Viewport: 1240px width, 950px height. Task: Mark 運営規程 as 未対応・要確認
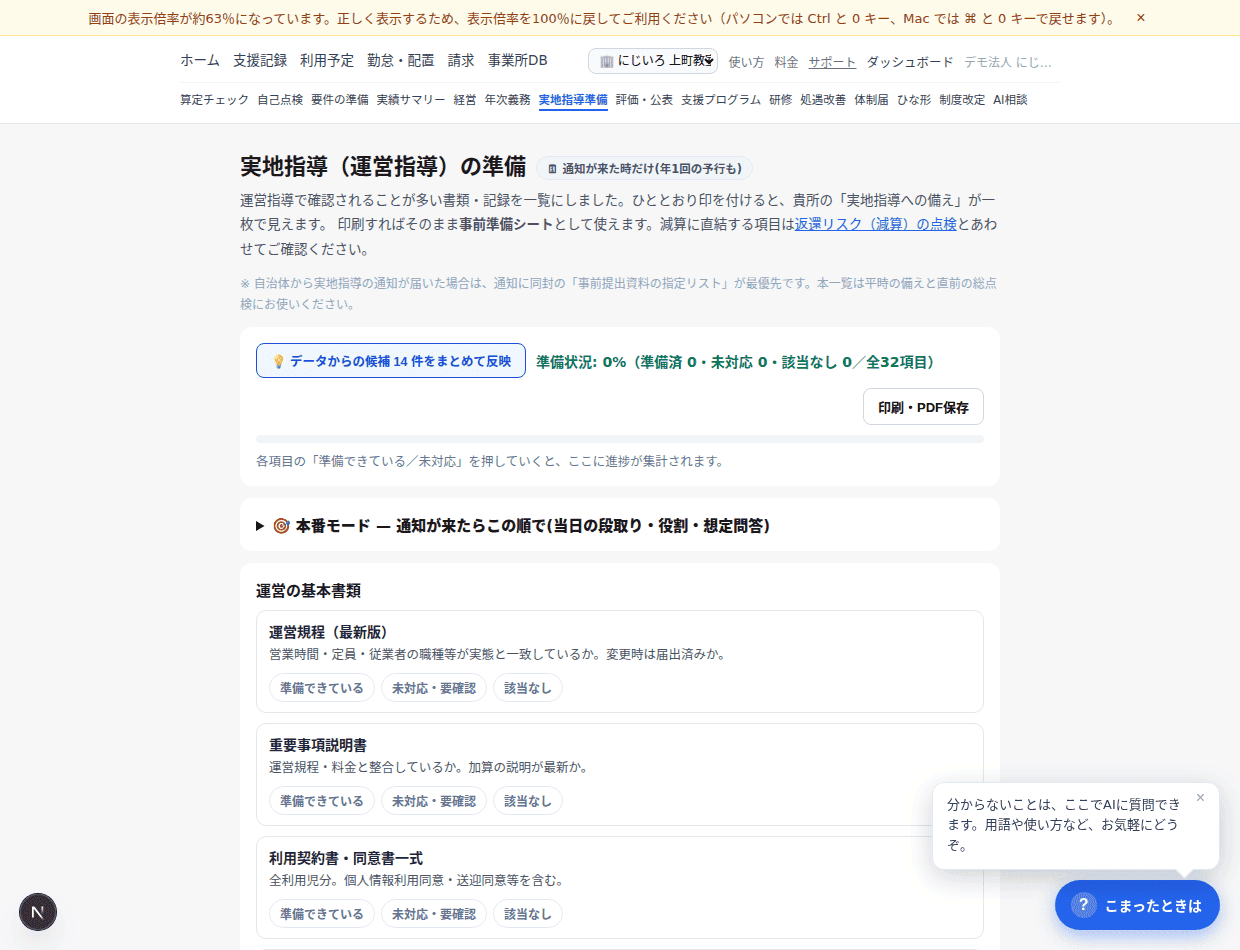434,688
